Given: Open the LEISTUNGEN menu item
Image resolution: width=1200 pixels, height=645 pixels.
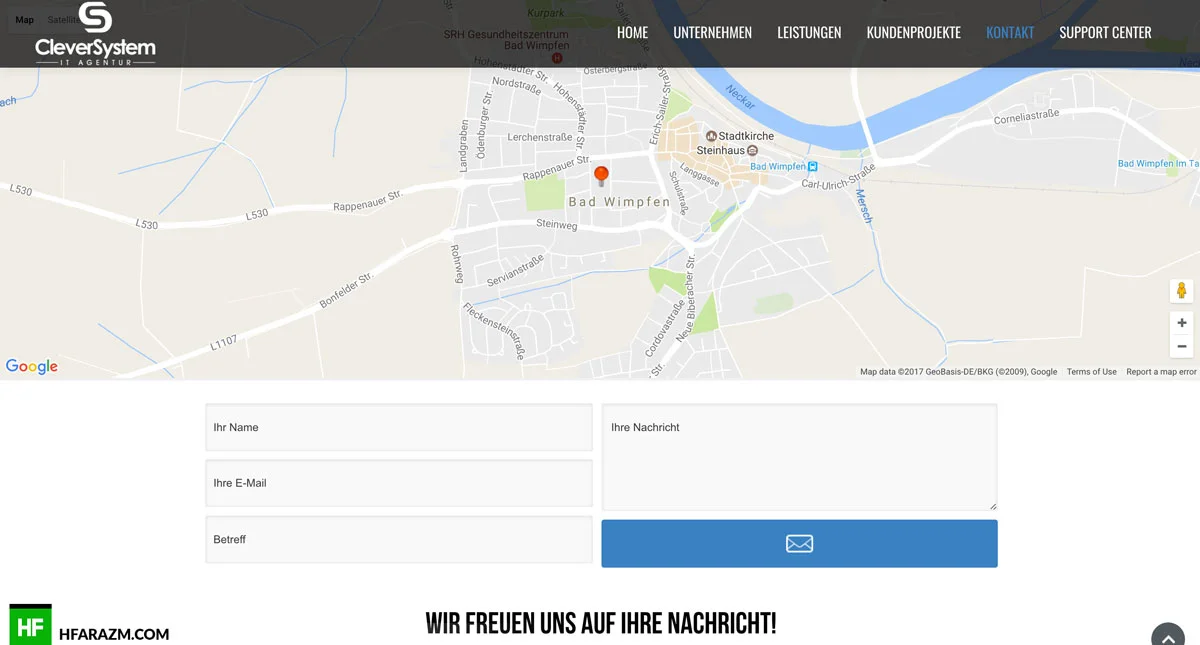Looking at the screenshot, I should point(809,33).
